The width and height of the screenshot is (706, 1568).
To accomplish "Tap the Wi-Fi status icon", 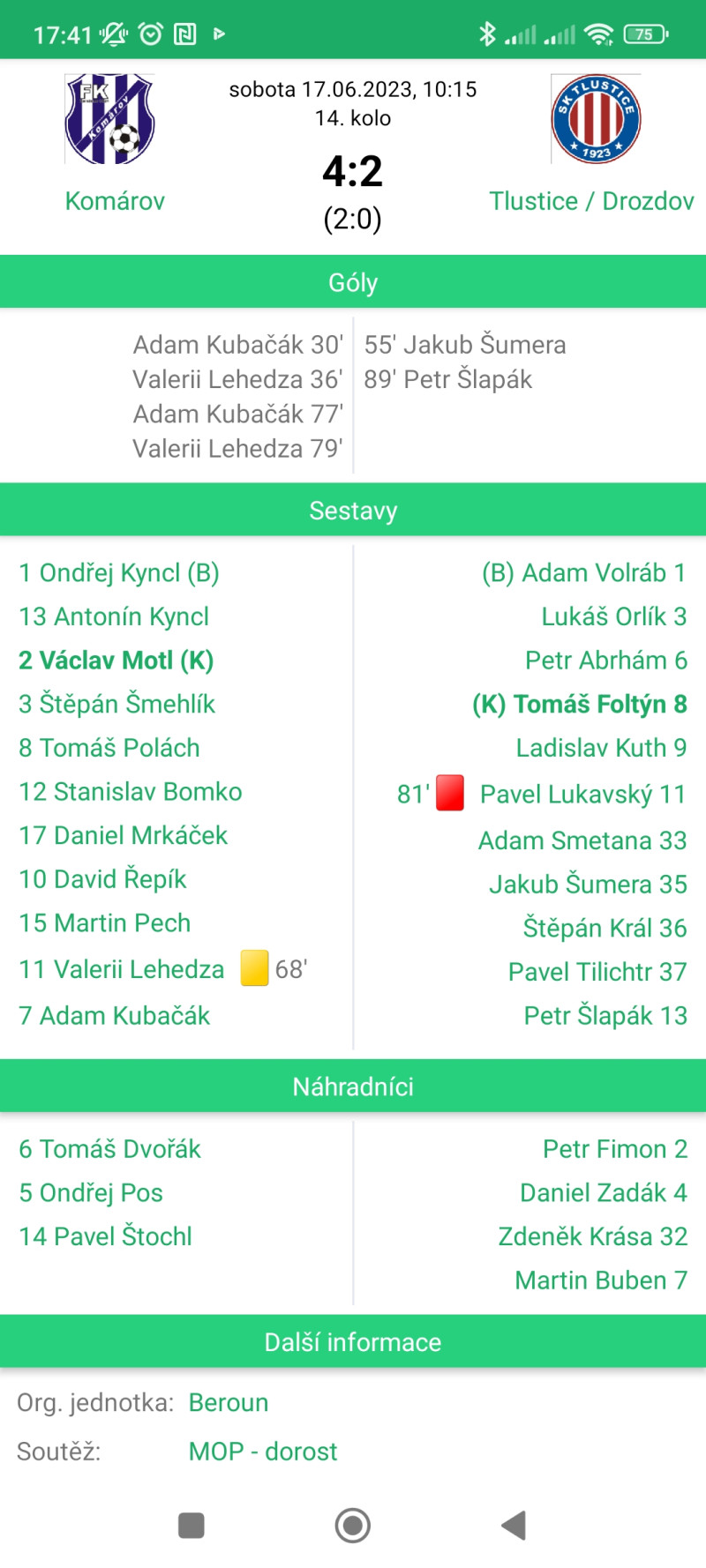I will coord(599,34).
